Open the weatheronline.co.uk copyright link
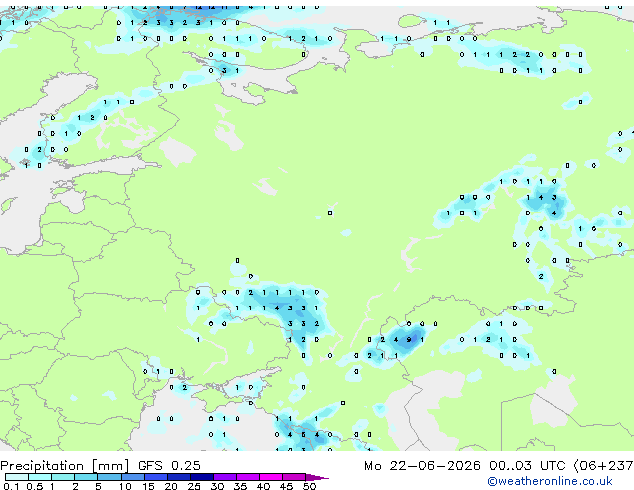This screenshot has height=490, width=634. [x=550, y=481]
